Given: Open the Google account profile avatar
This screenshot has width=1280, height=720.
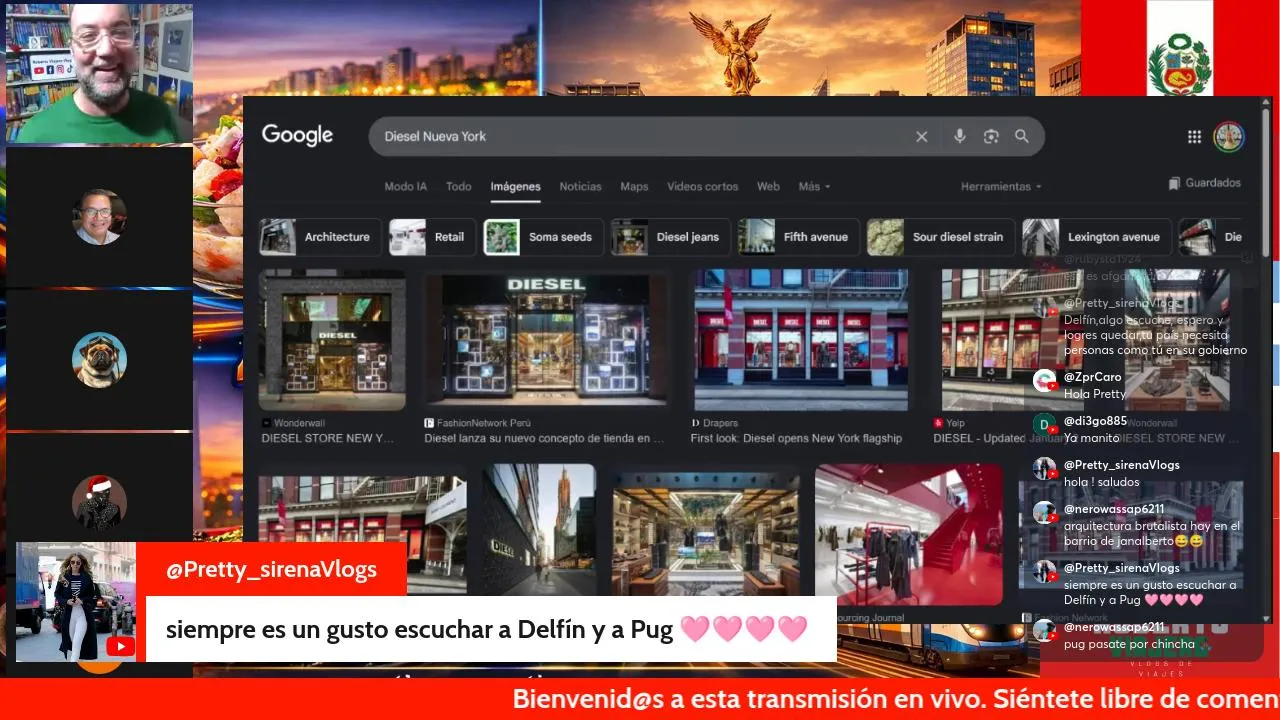Looking at the screenshot, I should [1228, 137].
